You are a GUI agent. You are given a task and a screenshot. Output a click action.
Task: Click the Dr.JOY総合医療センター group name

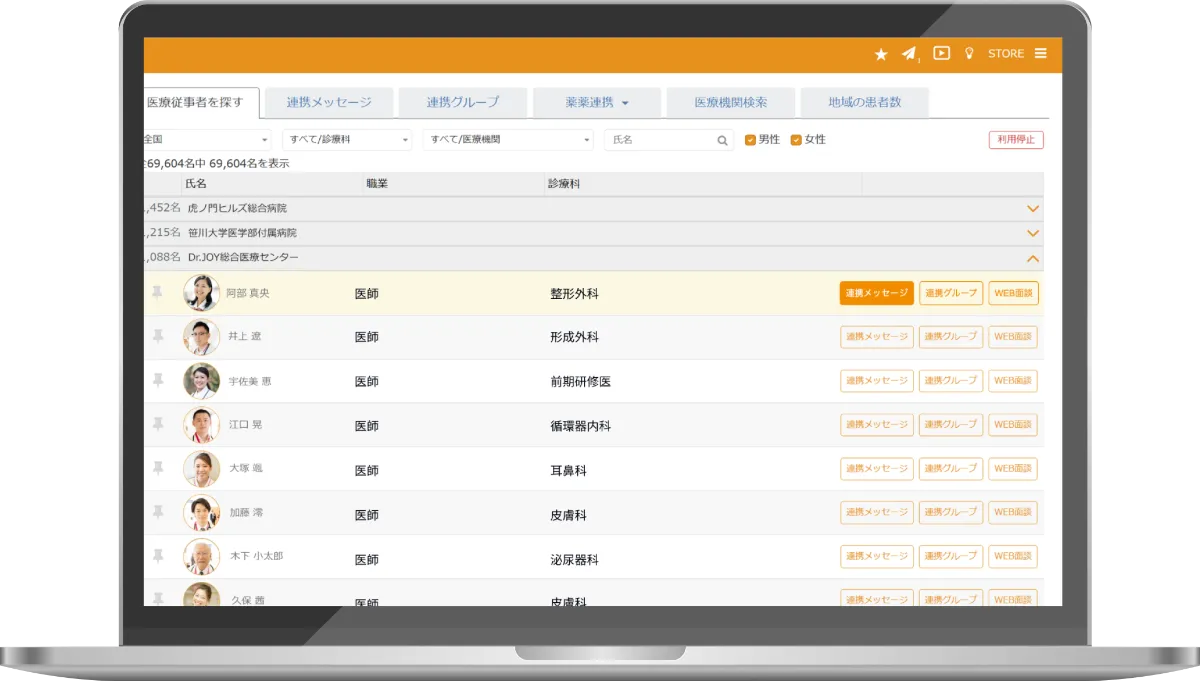coord(243,258)
